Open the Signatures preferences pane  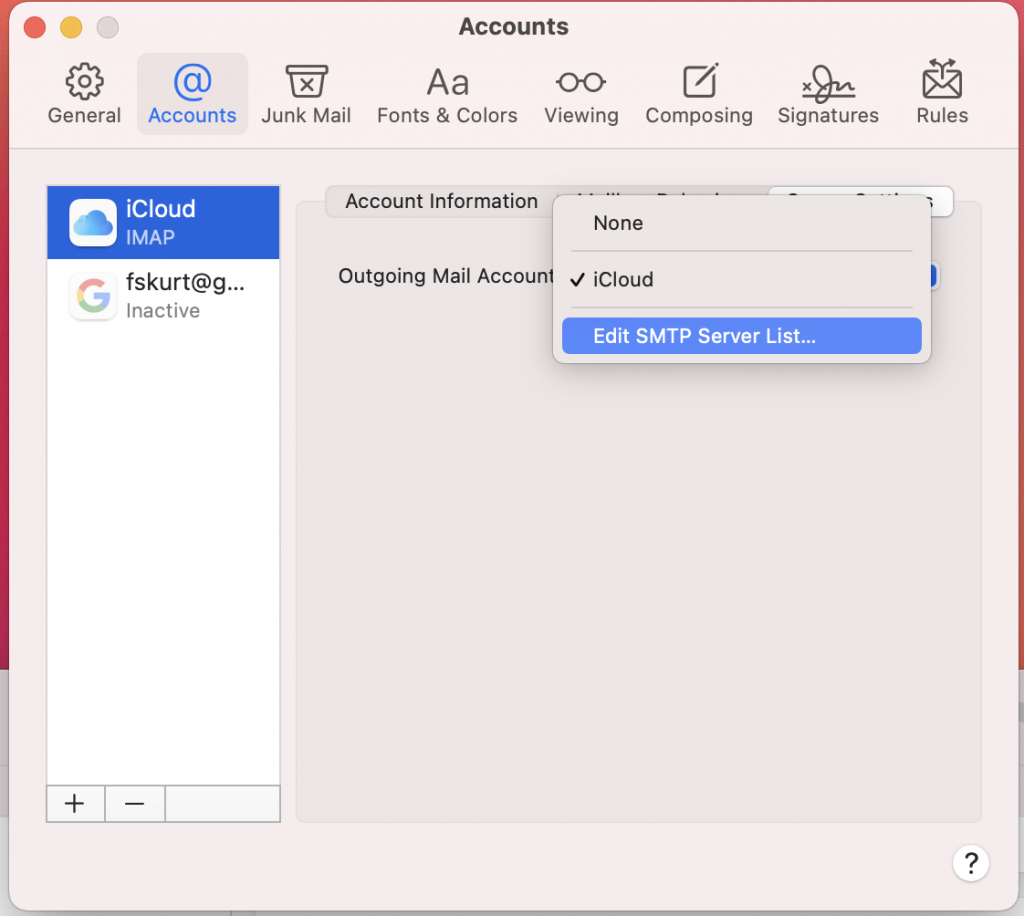[828, 94]
